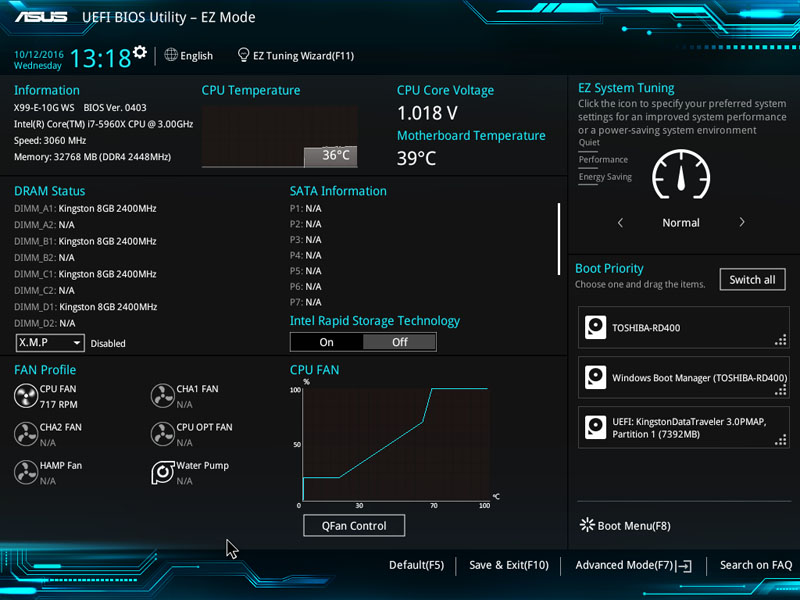This screenshot has width=800, height=600.
Task: Go to previous EZ System Tuning mode
Action: pos(620,222)
